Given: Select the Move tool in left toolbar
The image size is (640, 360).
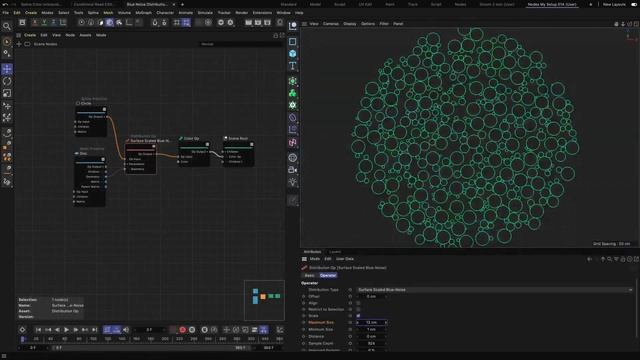Looking at the screenshot, I should tap(7, 69).
